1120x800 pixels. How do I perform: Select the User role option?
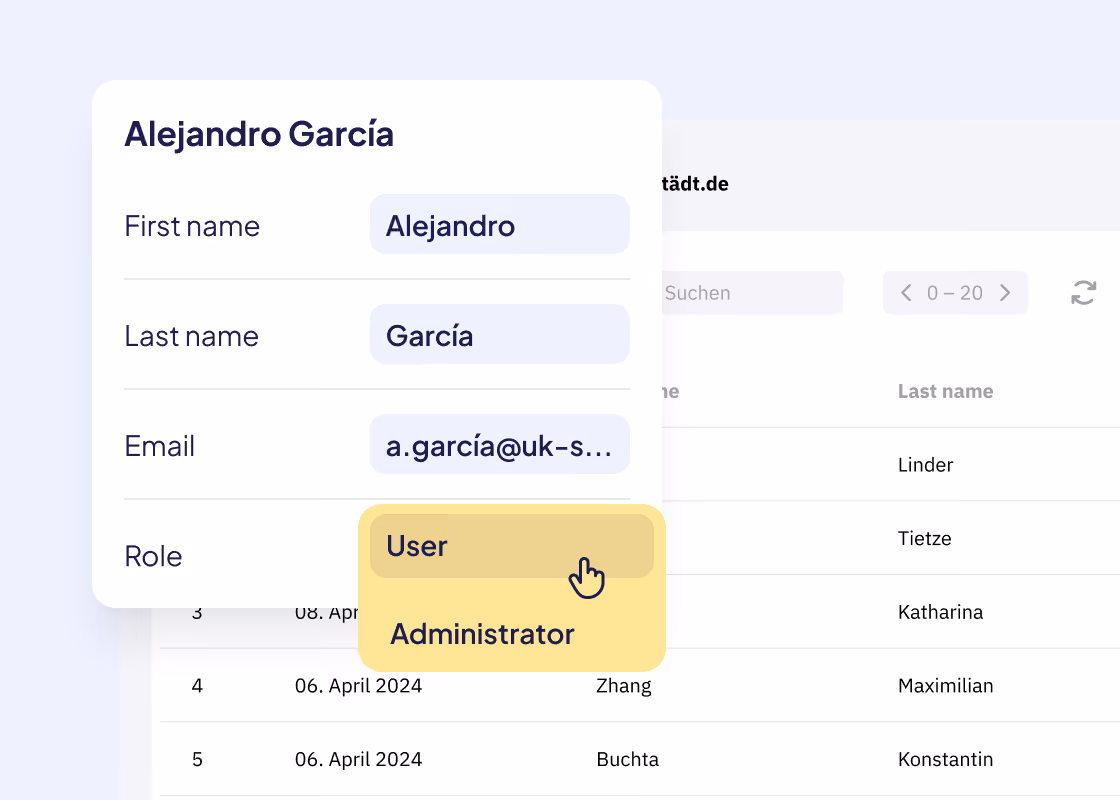[x=511, y=546]
